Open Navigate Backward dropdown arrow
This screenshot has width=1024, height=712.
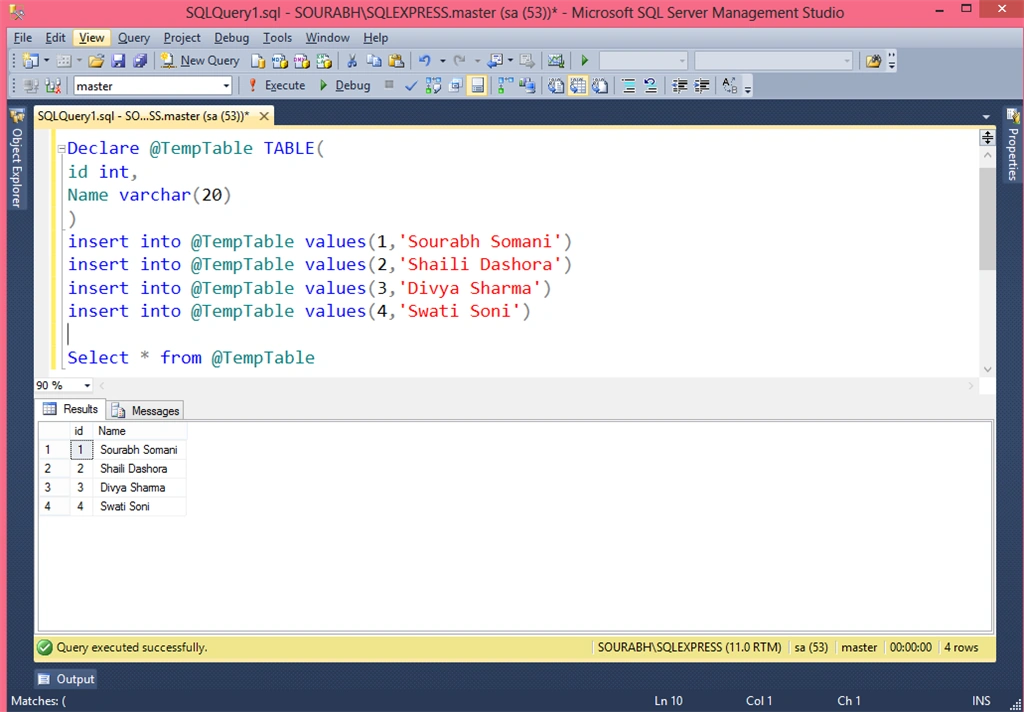coord(510,61)
